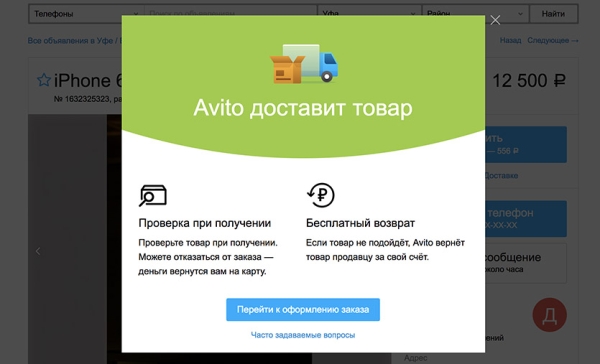Click the write message сообщение button
Screen dimensions: 600x364
pos(526,263)
